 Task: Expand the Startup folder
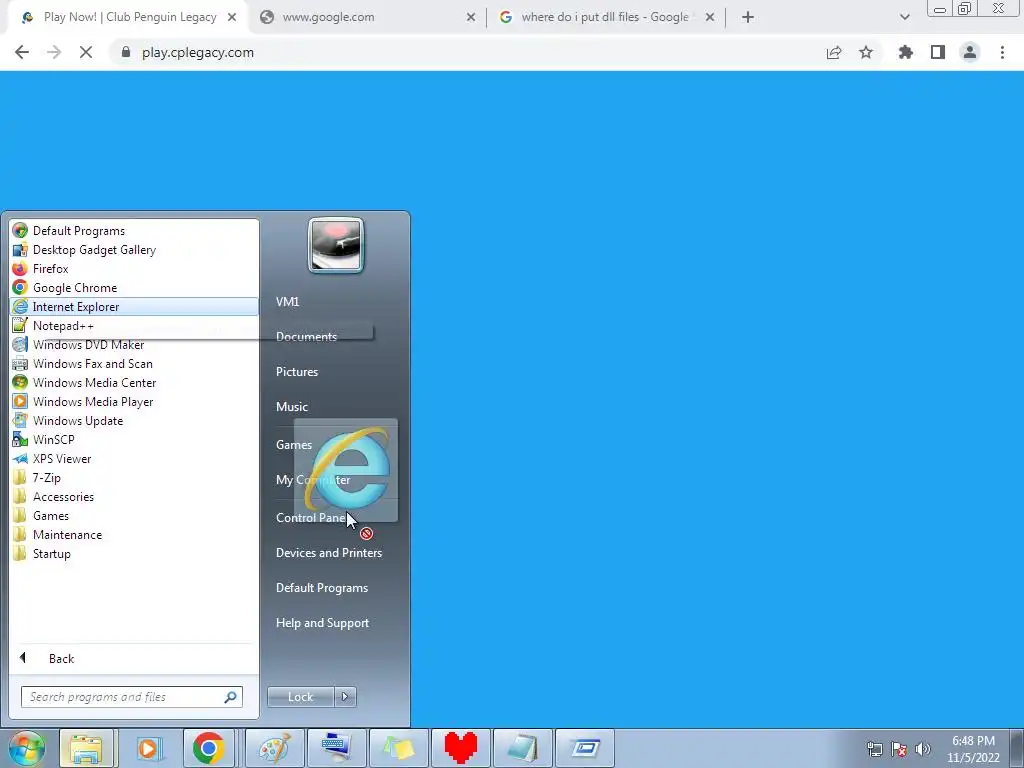click(x=134, y=553)
